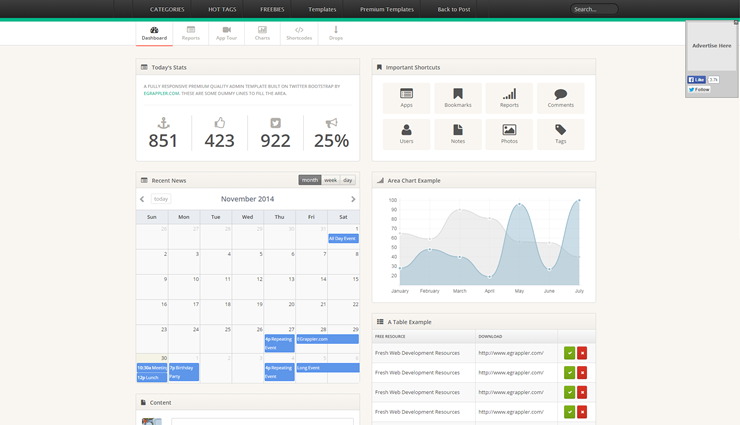This screenshot has height=425, width=740.
Task: Open the Dashboard tab
Action: [x=154, y=33]
